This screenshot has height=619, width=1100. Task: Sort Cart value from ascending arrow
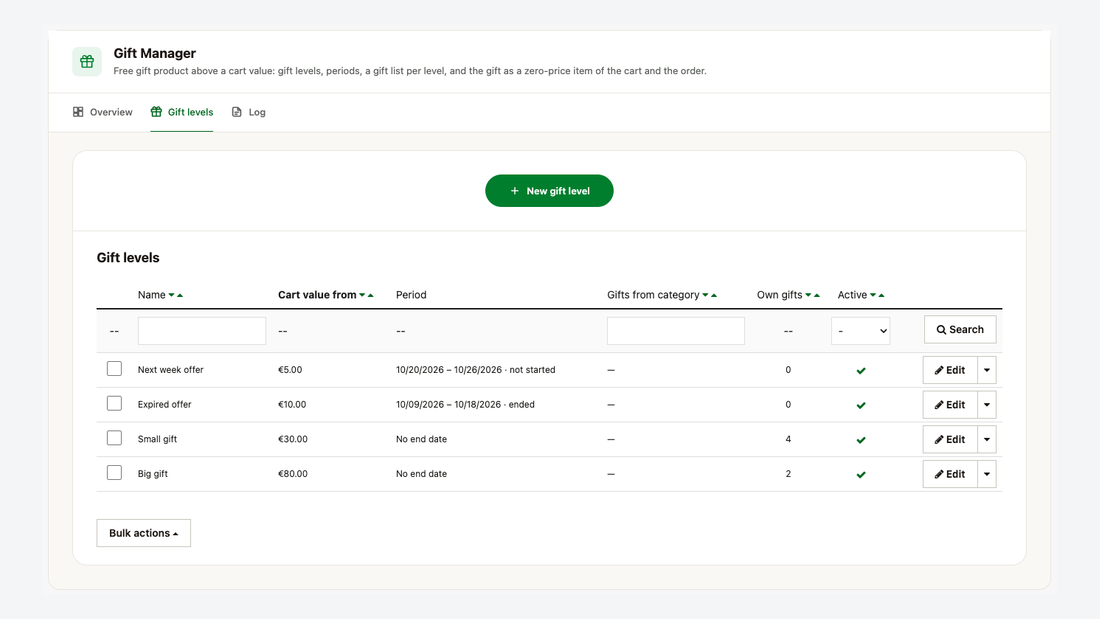click(x=371, y=295)
